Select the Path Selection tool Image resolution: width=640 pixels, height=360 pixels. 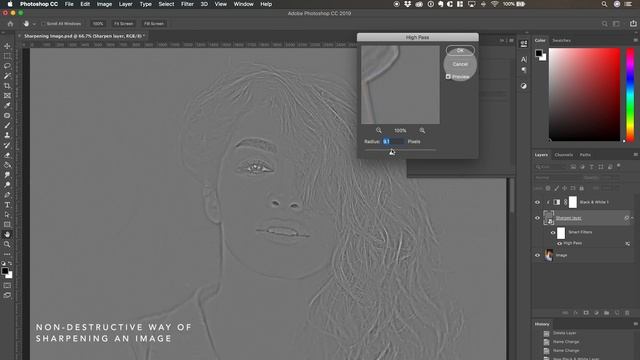coord(7,214)
